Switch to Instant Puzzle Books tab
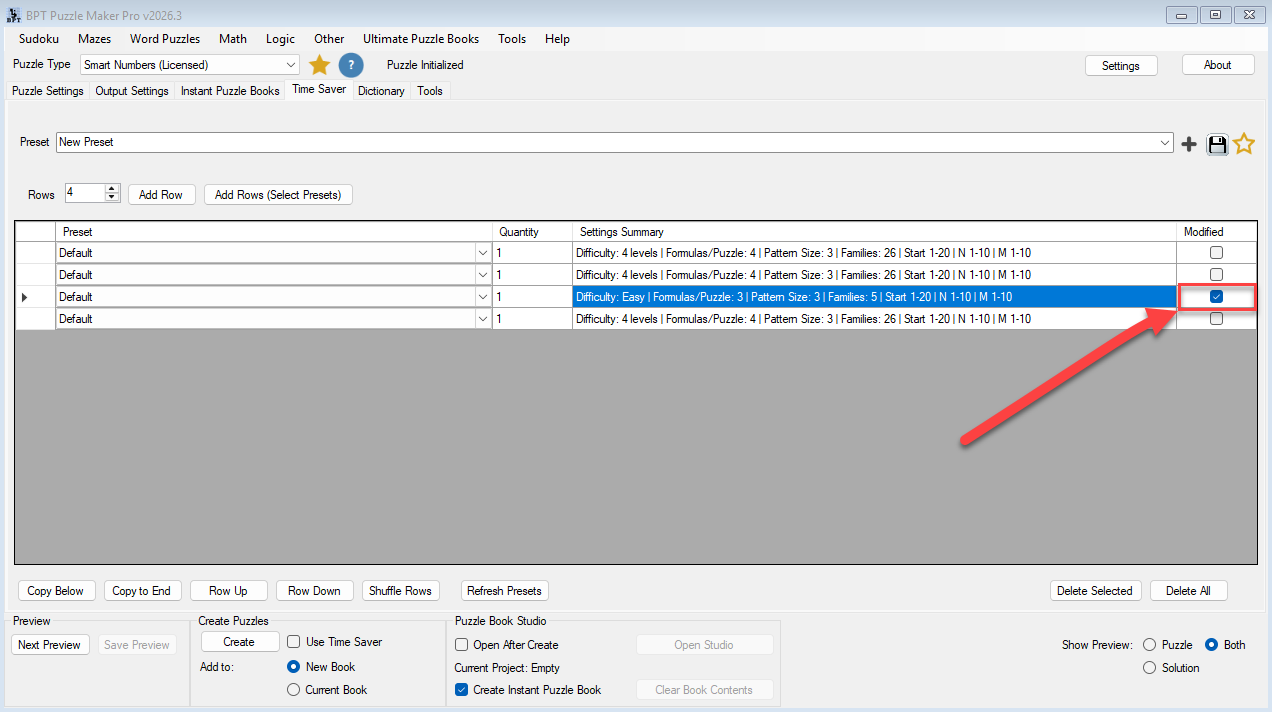Image resolution: width=1272 pixels, height=712 pixels. click(230, 91)
